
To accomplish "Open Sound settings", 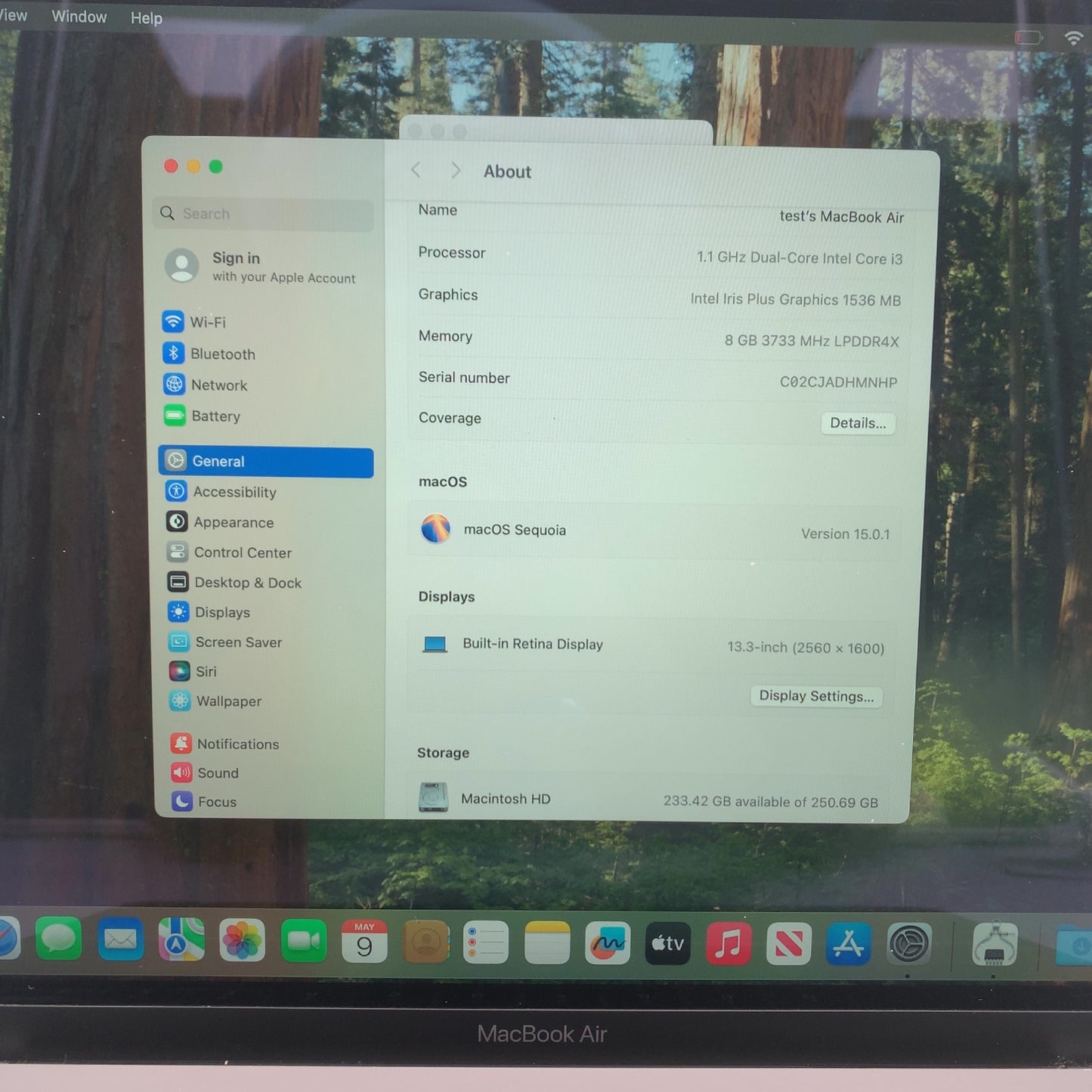I will pyautogui.click(x=205, y=773).
